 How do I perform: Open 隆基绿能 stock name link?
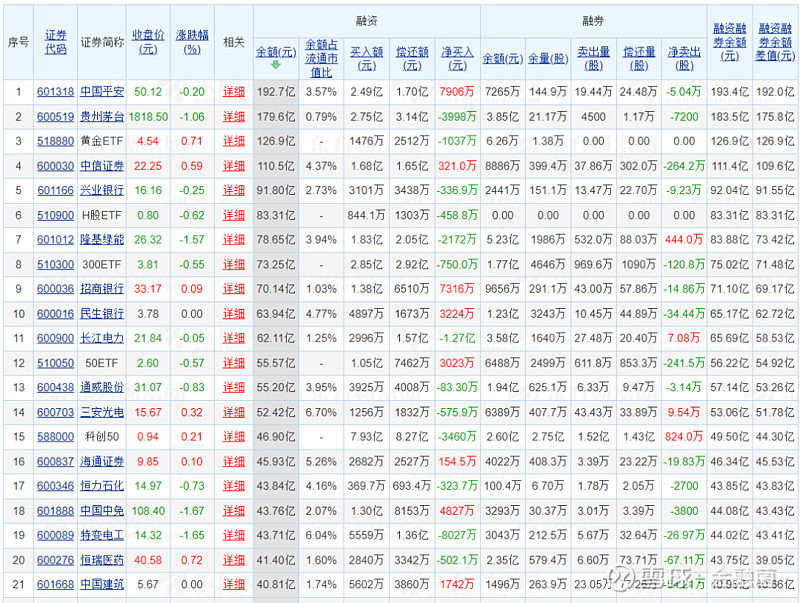(x=102, y=240)
